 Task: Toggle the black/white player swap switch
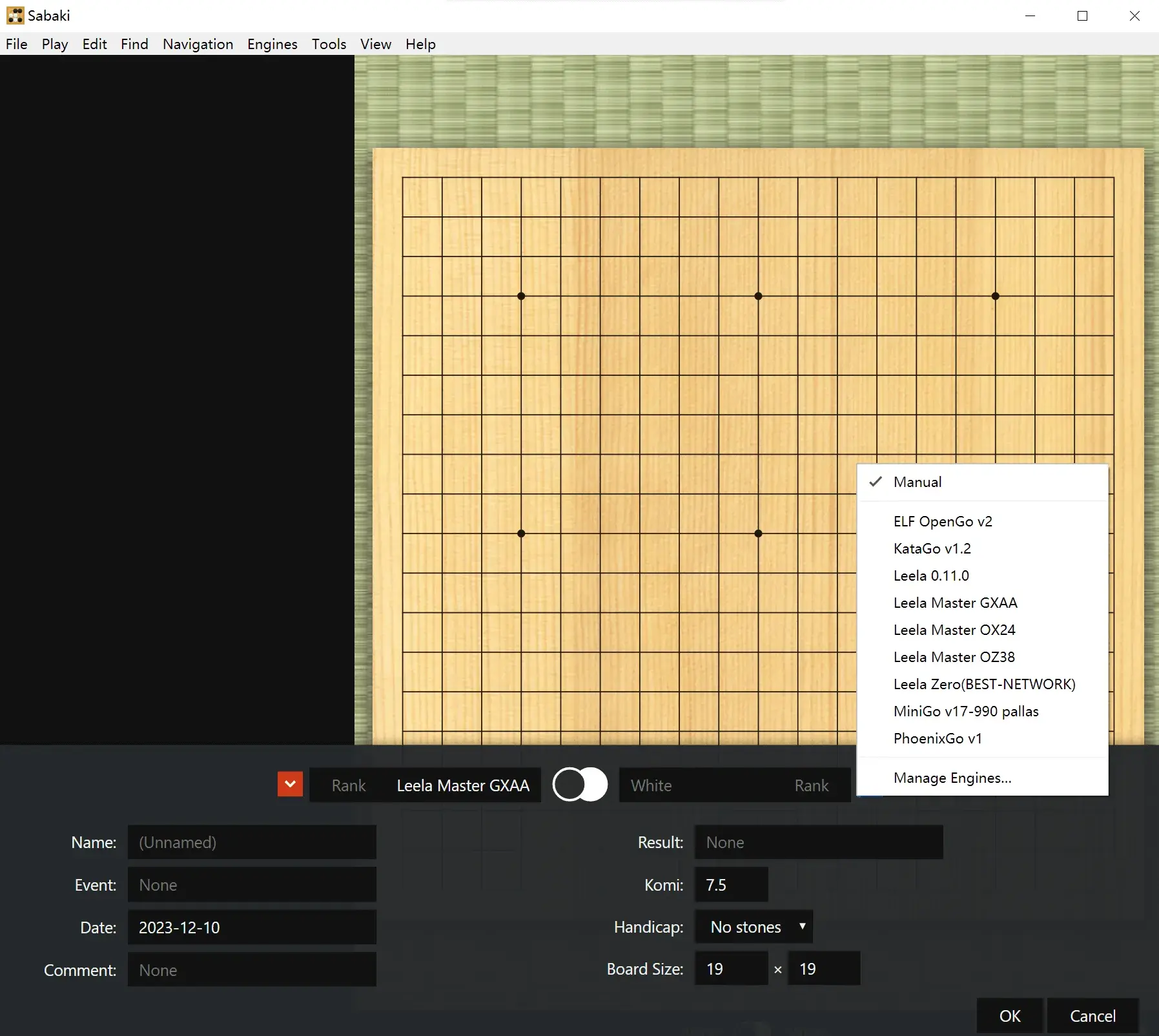(580, 785)
